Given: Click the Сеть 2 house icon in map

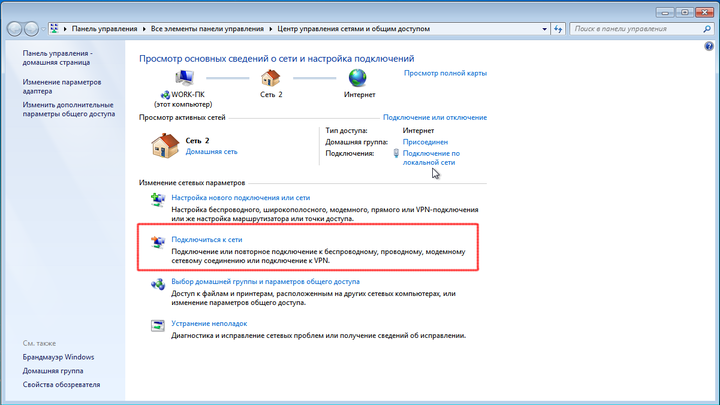Looking at the screenshot, I should pyautogui.click(x=270, y=78).
